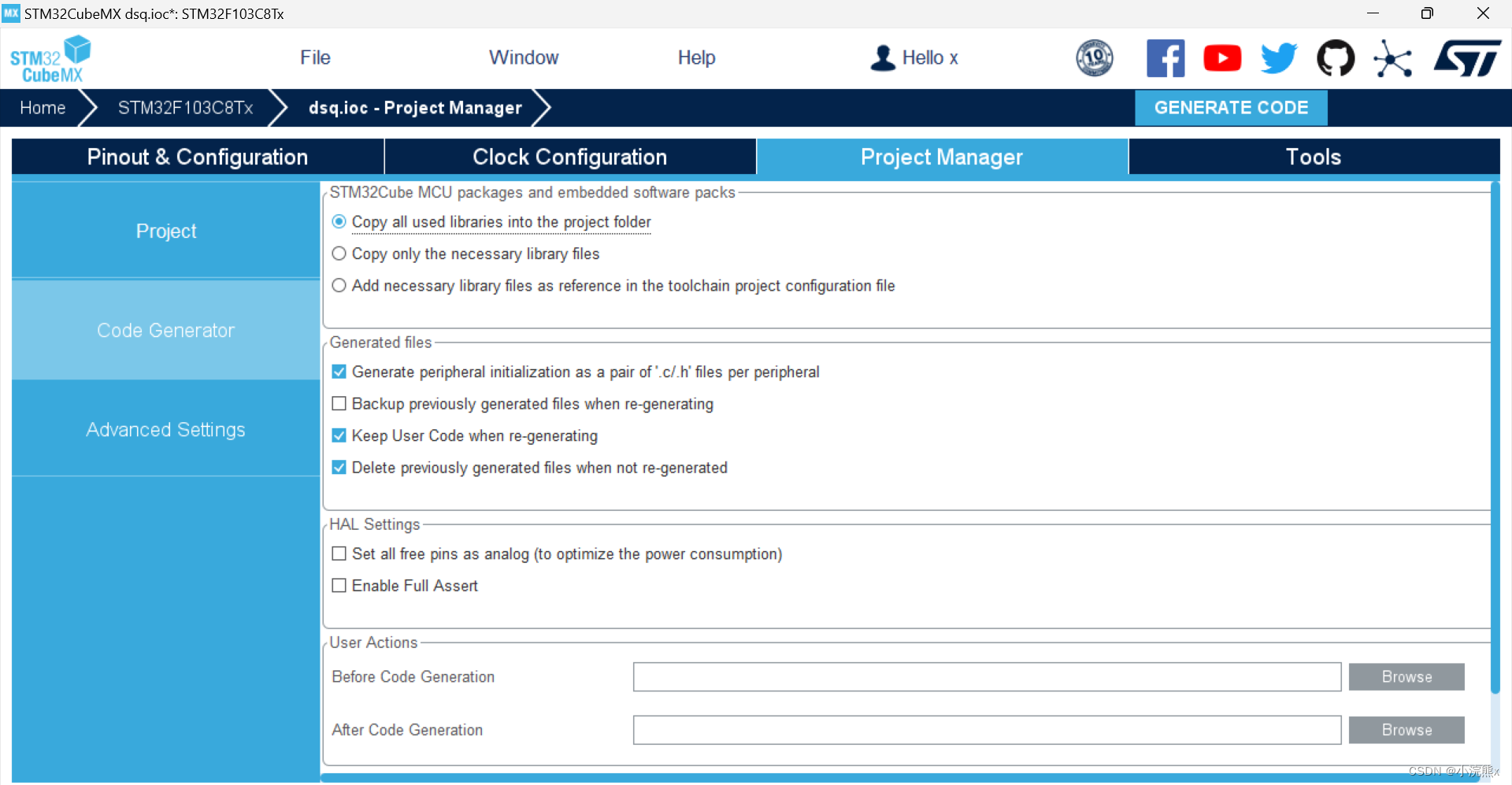This screenshot has height=785, width=1512.
Task: Select the Project Manager tab
Action: (942, 157)
